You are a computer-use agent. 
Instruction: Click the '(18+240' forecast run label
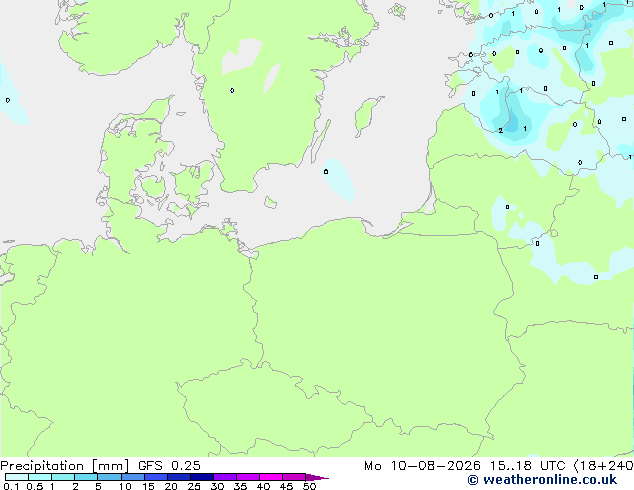(603, 466)
